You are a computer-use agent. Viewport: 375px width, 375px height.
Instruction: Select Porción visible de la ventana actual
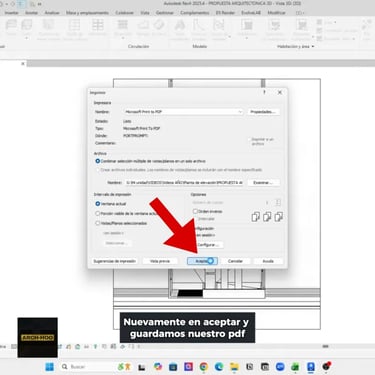pos(98,213)
